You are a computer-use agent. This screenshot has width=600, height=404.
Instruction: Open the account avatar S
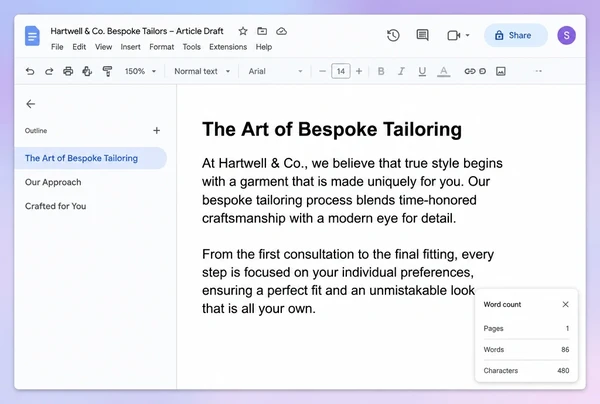tap(567, 36)
